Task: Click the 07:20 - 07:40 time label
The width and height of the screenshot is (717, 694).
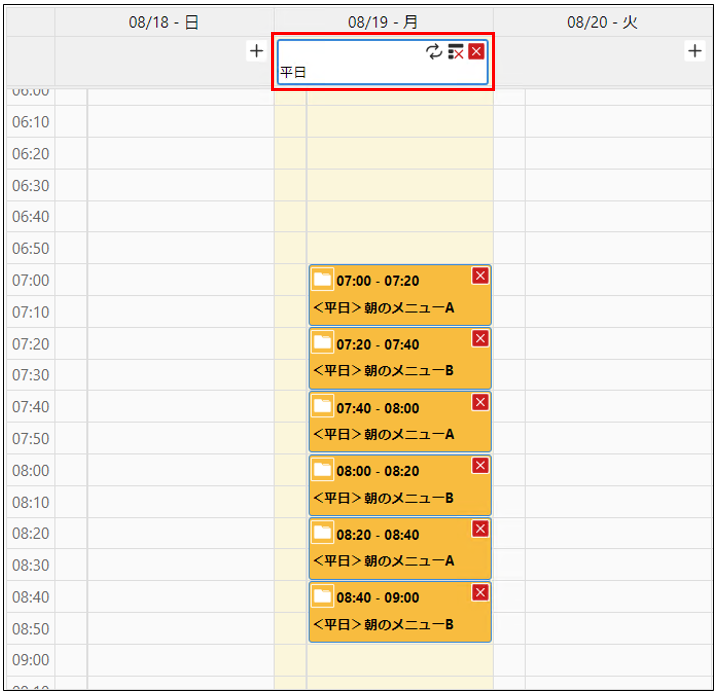Action: (x=378, y=344)
